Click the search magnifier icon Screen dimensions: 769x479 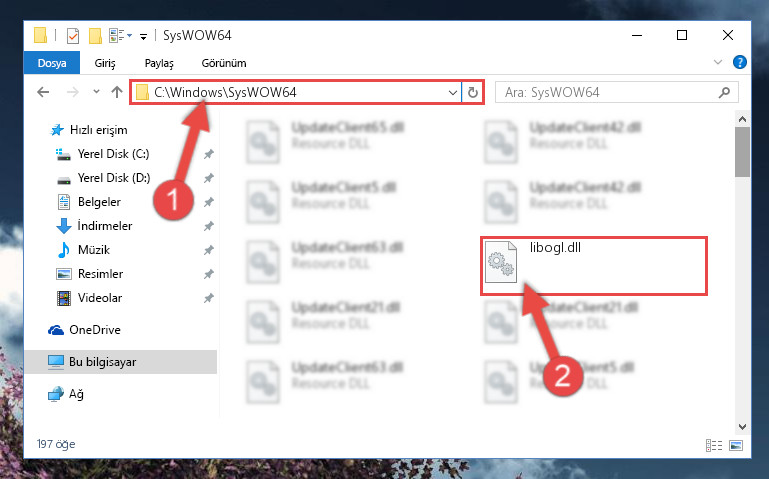point(724,92)
